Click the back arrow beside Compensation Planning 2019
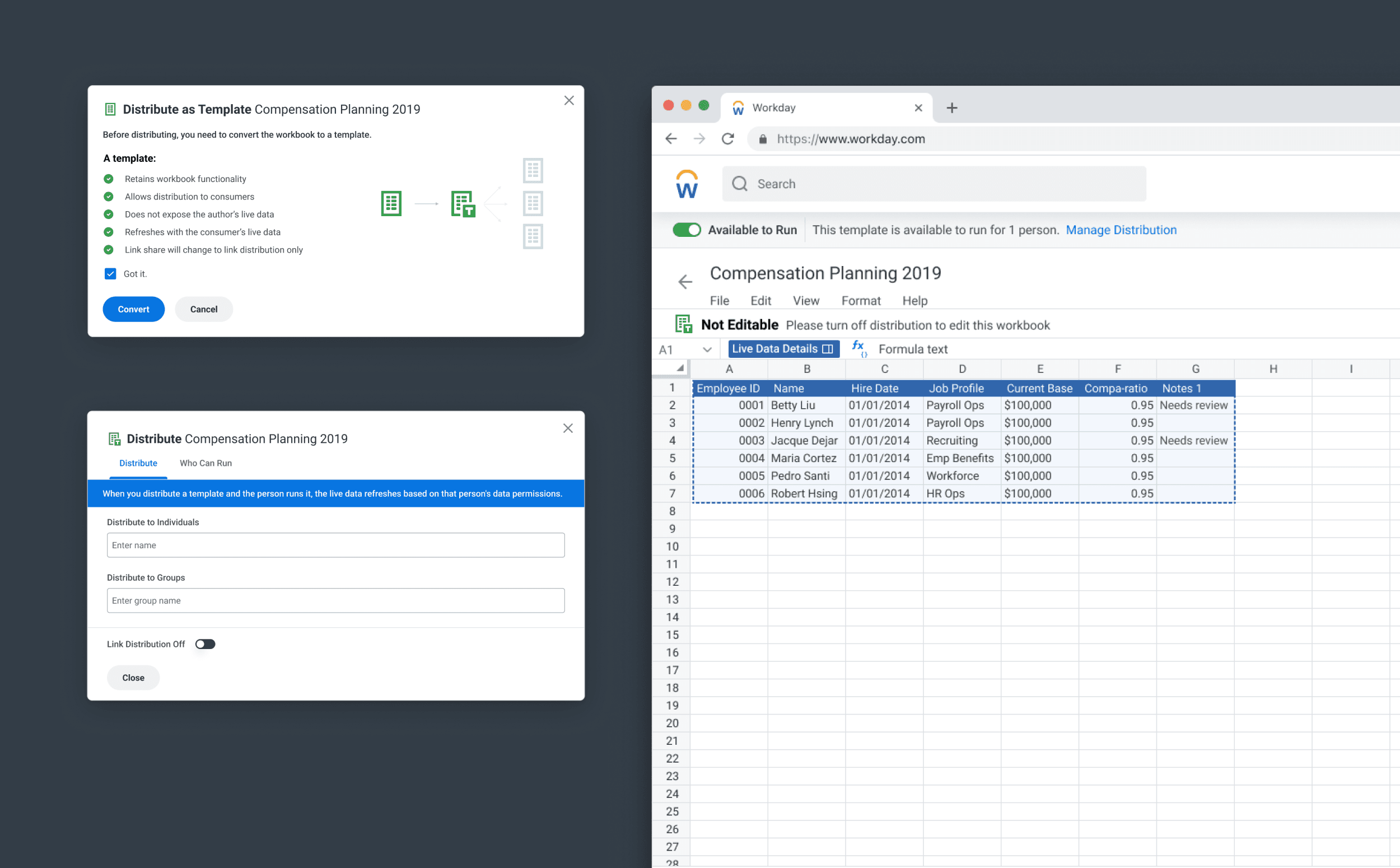This screenshot has width=1400, height=868. coord(685,282)
